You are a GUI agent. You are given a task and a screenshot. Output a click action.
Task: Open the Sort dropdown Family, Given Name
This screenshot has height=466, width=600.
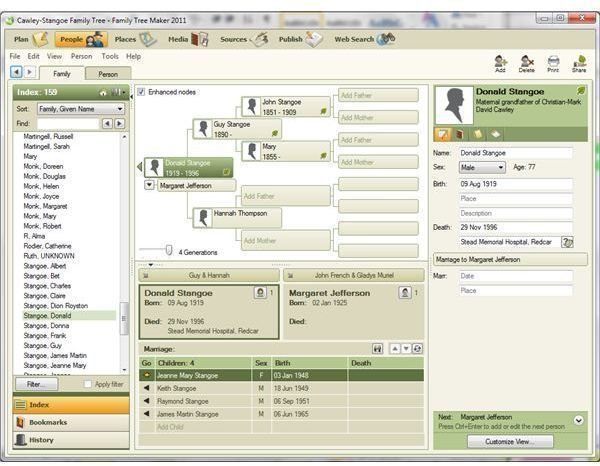[81, 109]
